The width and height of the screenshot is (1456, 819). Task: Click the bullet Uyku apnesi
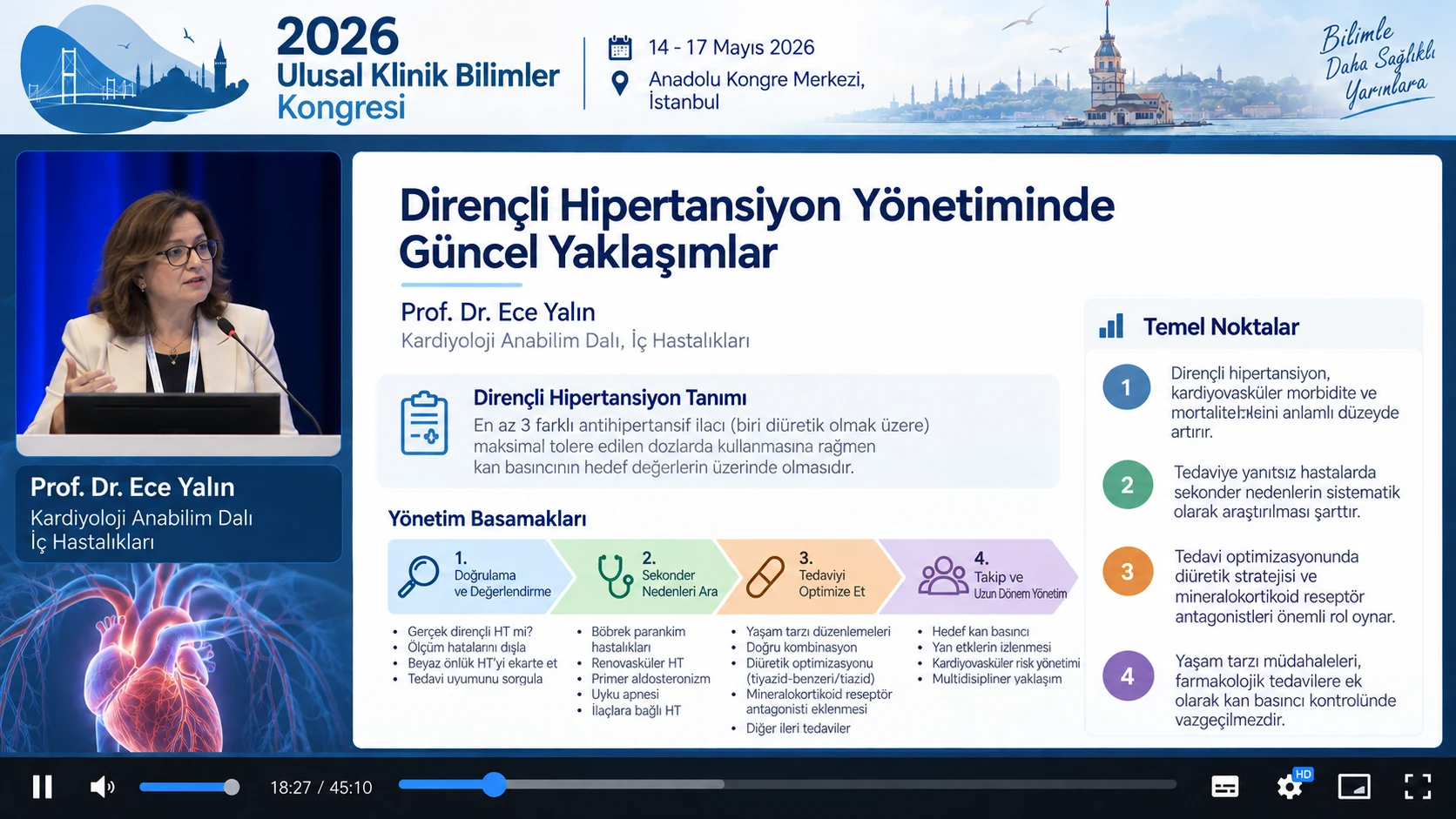click(x=624, y=695)
